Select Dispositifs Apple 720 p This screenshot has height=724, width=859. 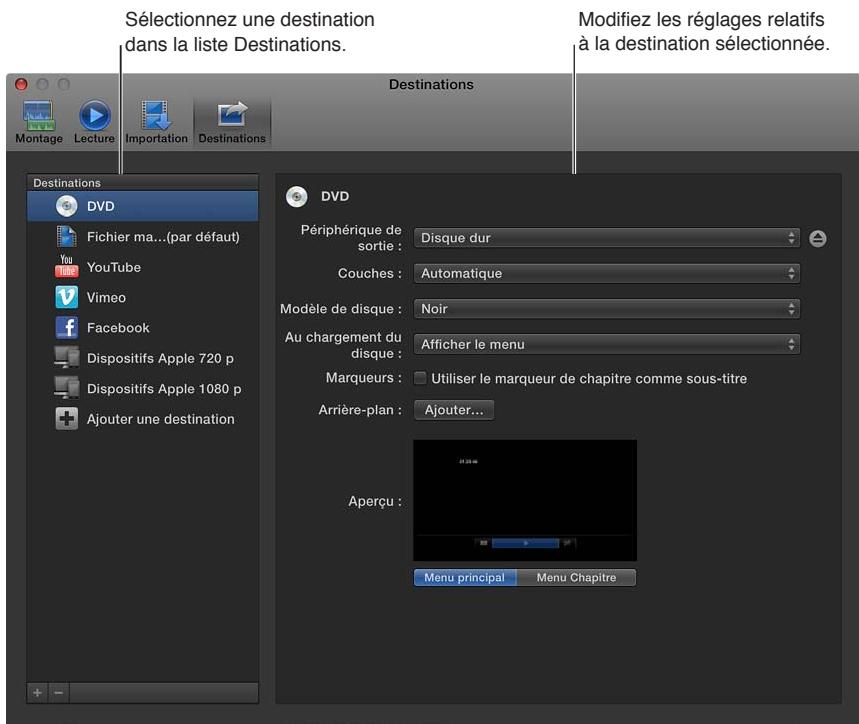click(x=142, y=358)
